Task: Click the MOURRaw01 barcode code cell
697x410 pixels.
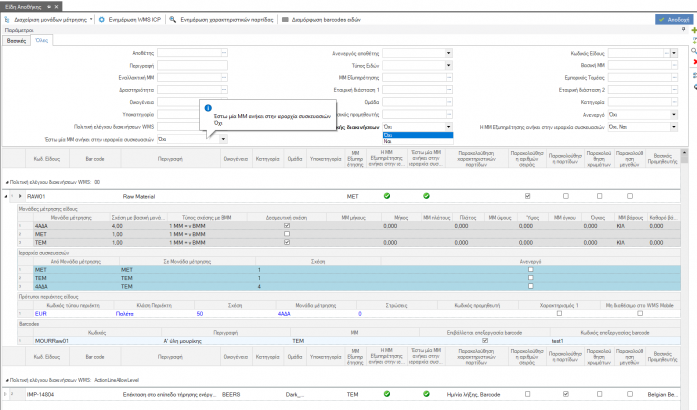Action: [97, 341]
